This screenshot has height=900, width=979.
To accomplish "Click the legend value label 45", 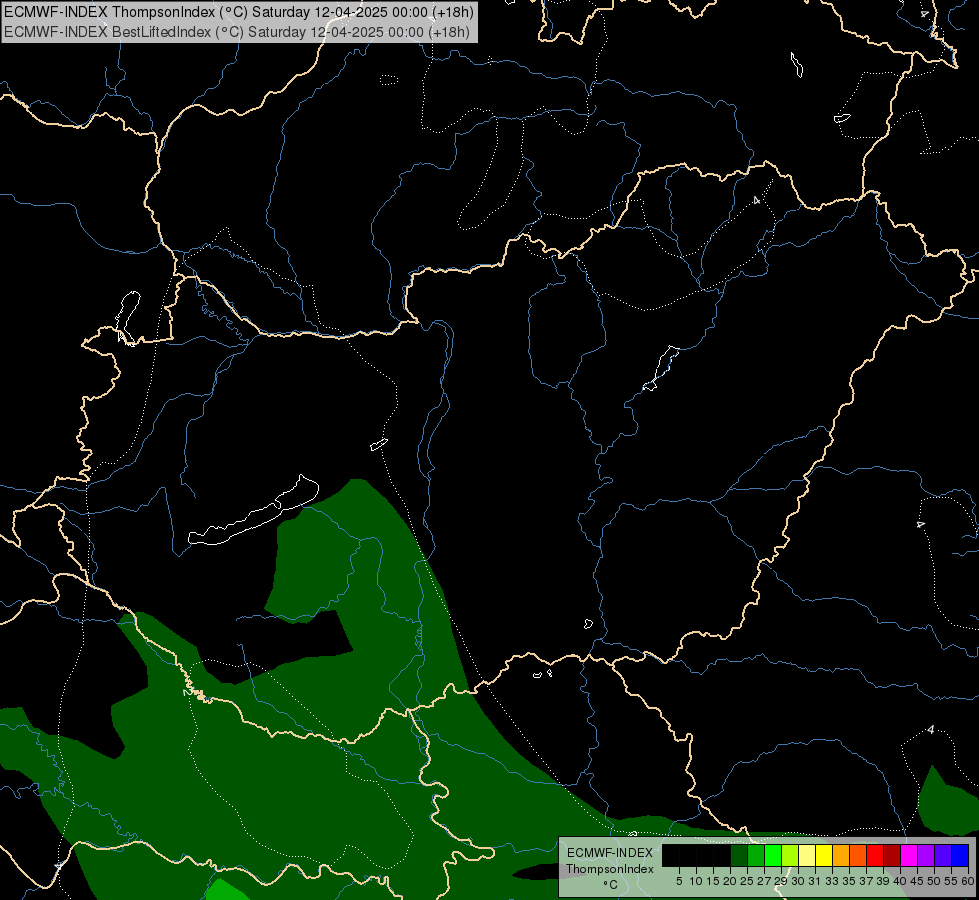I will 917,881.
